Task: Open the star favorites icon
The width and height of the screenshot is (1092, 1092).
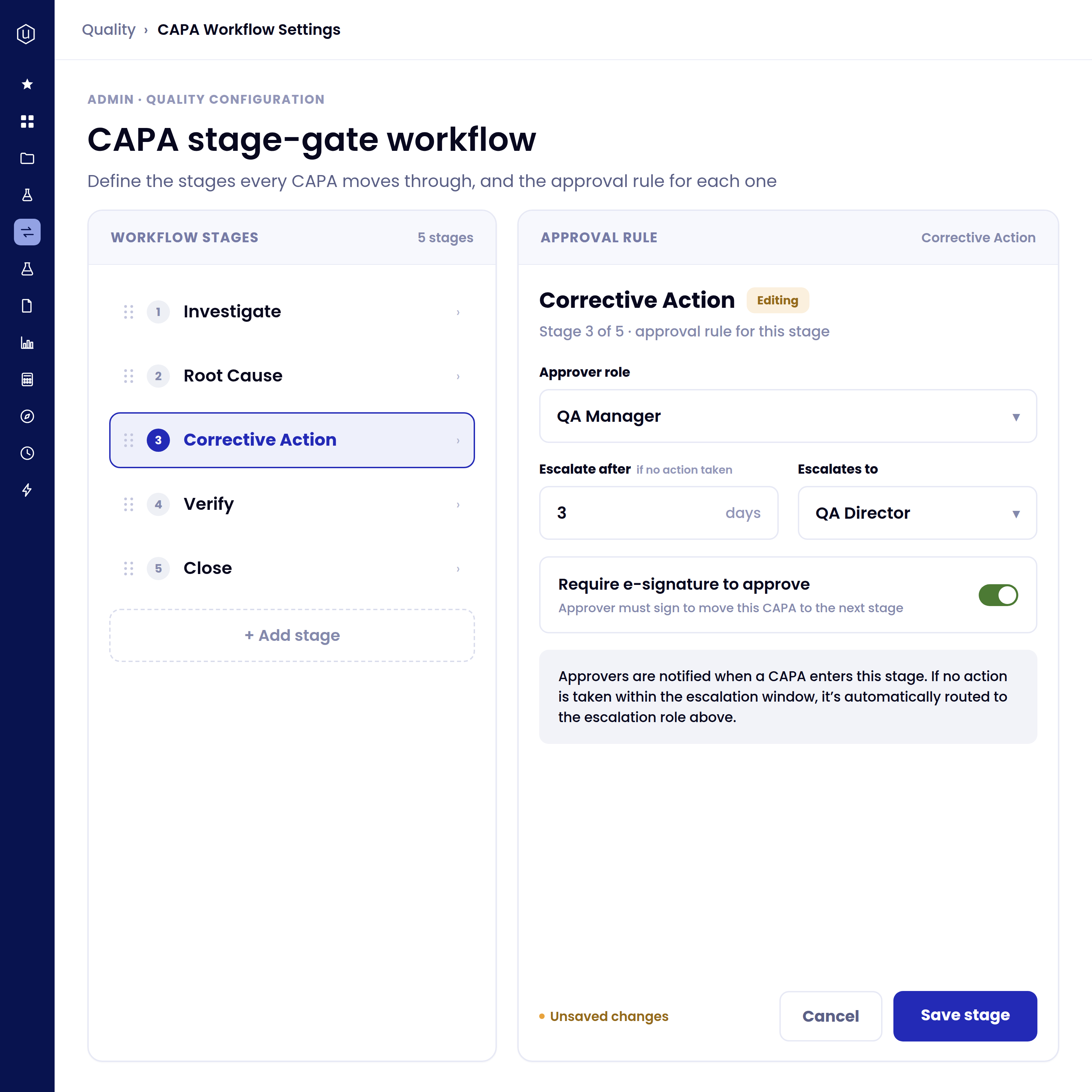Action: click(27, 84)
